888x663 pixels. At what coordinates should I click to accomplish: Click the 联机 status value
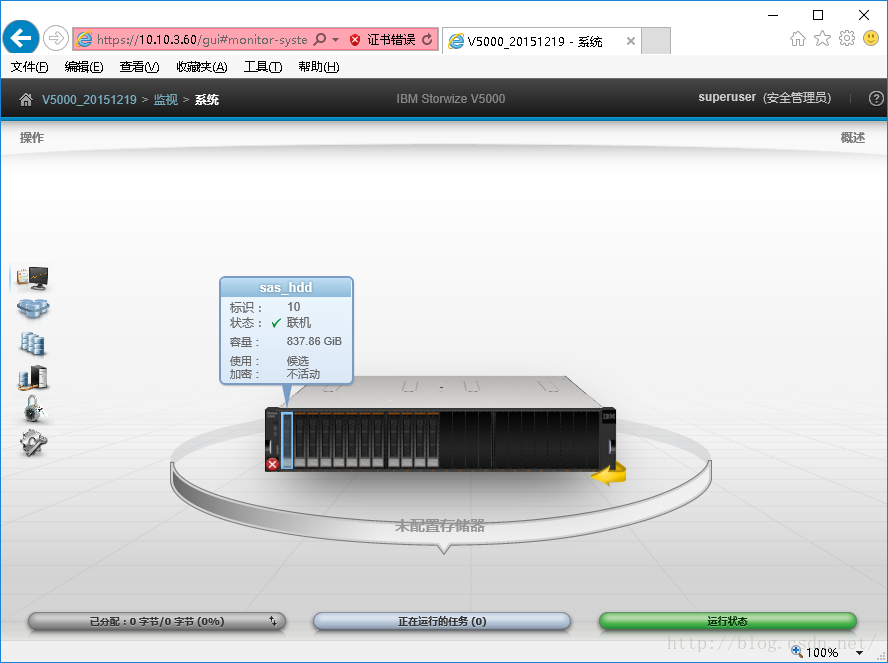click(x=299, y=323)
